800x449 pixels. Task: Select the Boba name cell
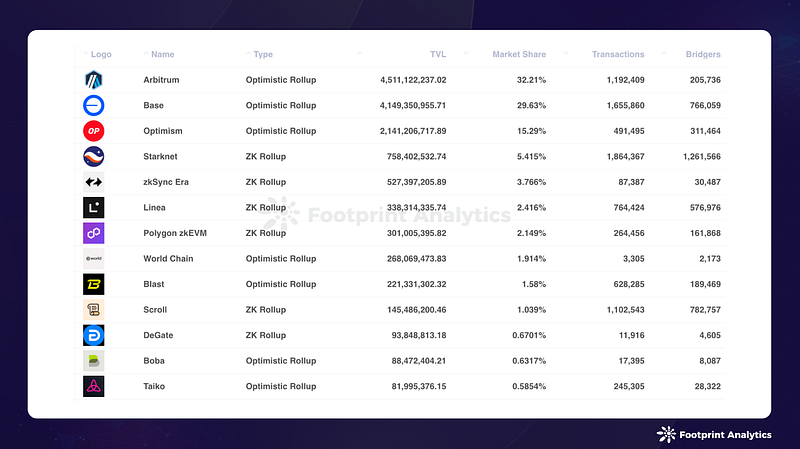154,361
